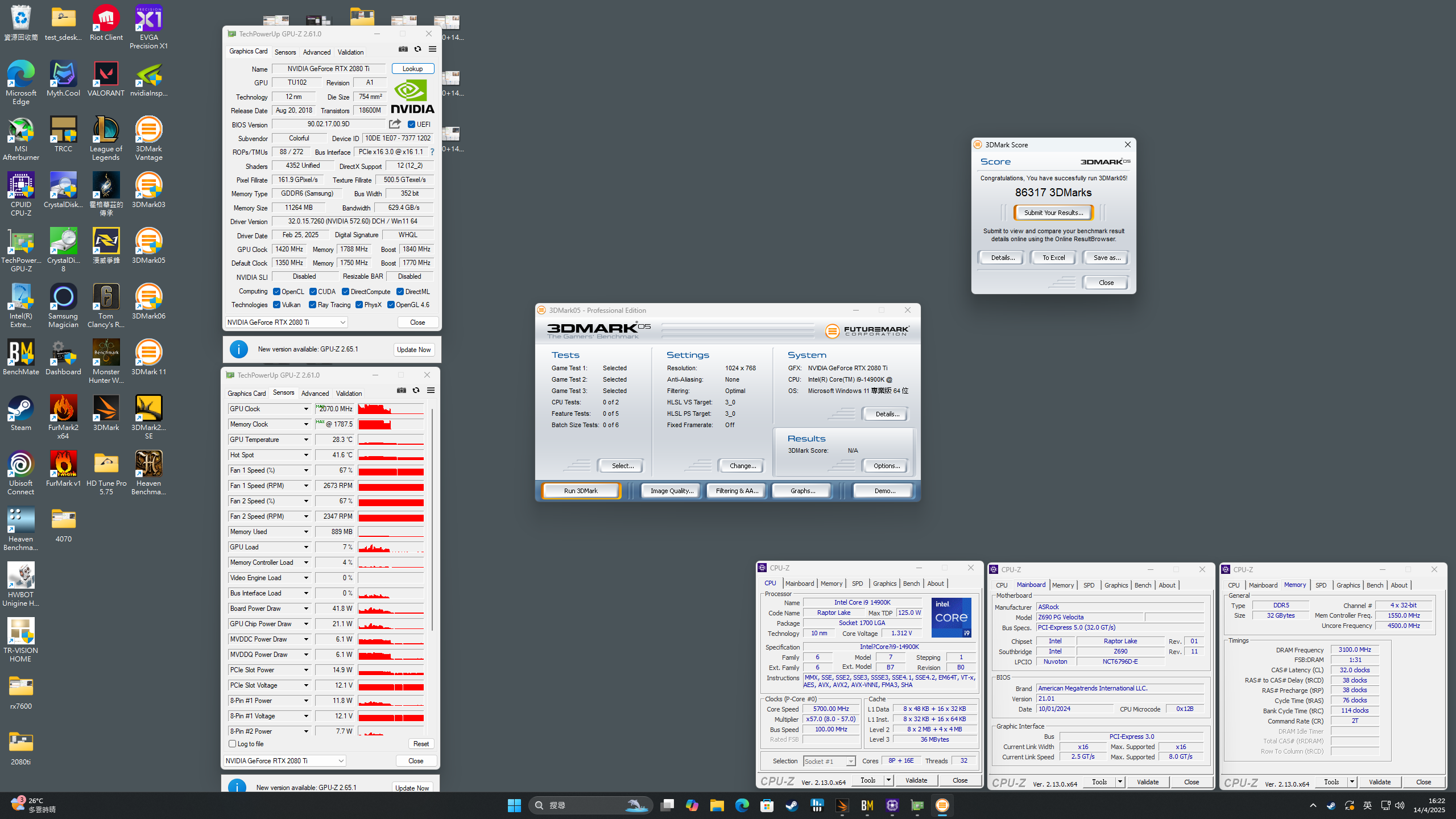The width and height of the screenshot is (1456, 819).
Task: Open the 2080ti desktop folder
Action: tap(21, 747)
